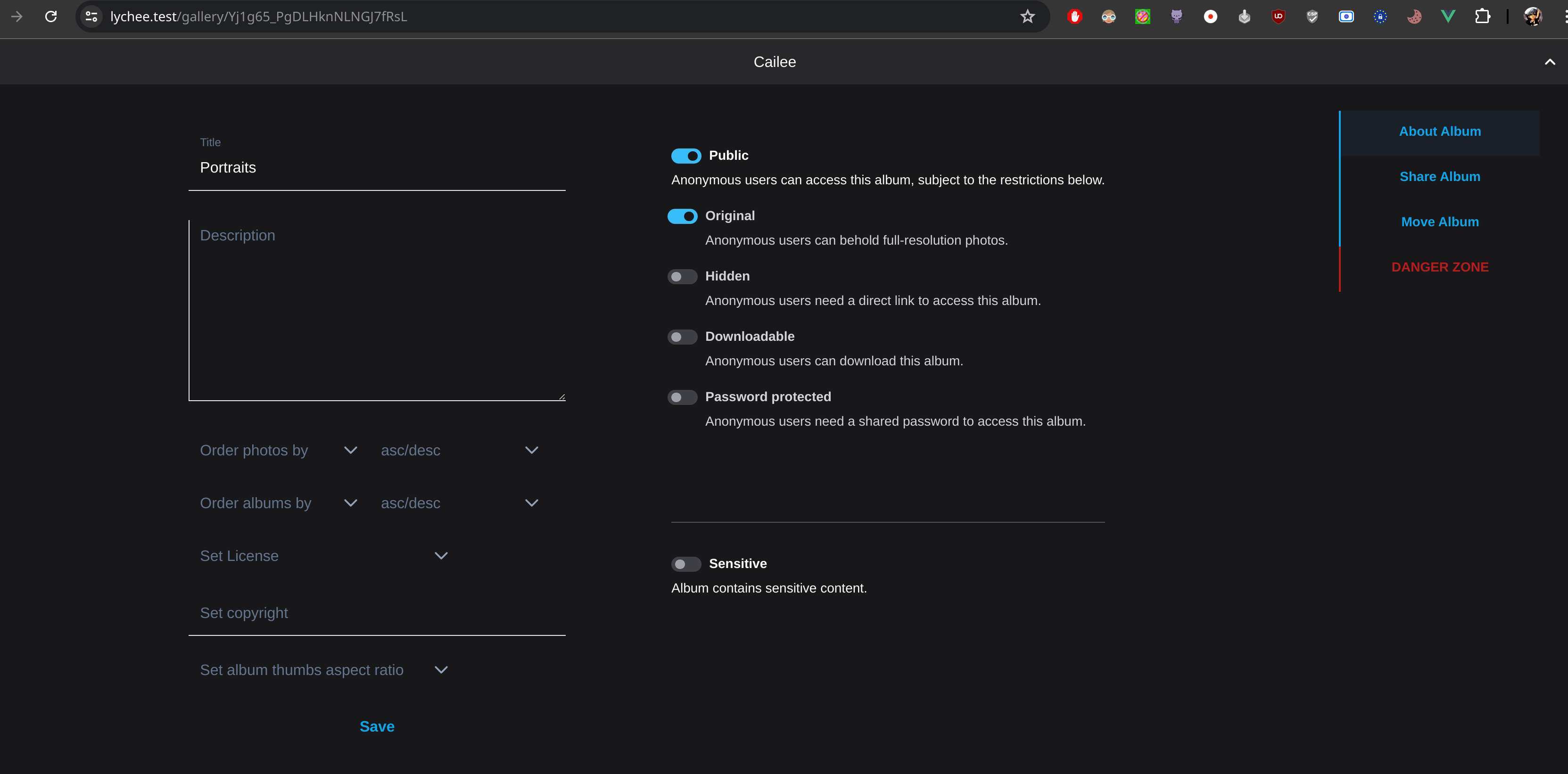Expand Set album thumbs aspect ratio dropdown
The height and width of the screenshot is (774, 1568).
click(324, 669)
